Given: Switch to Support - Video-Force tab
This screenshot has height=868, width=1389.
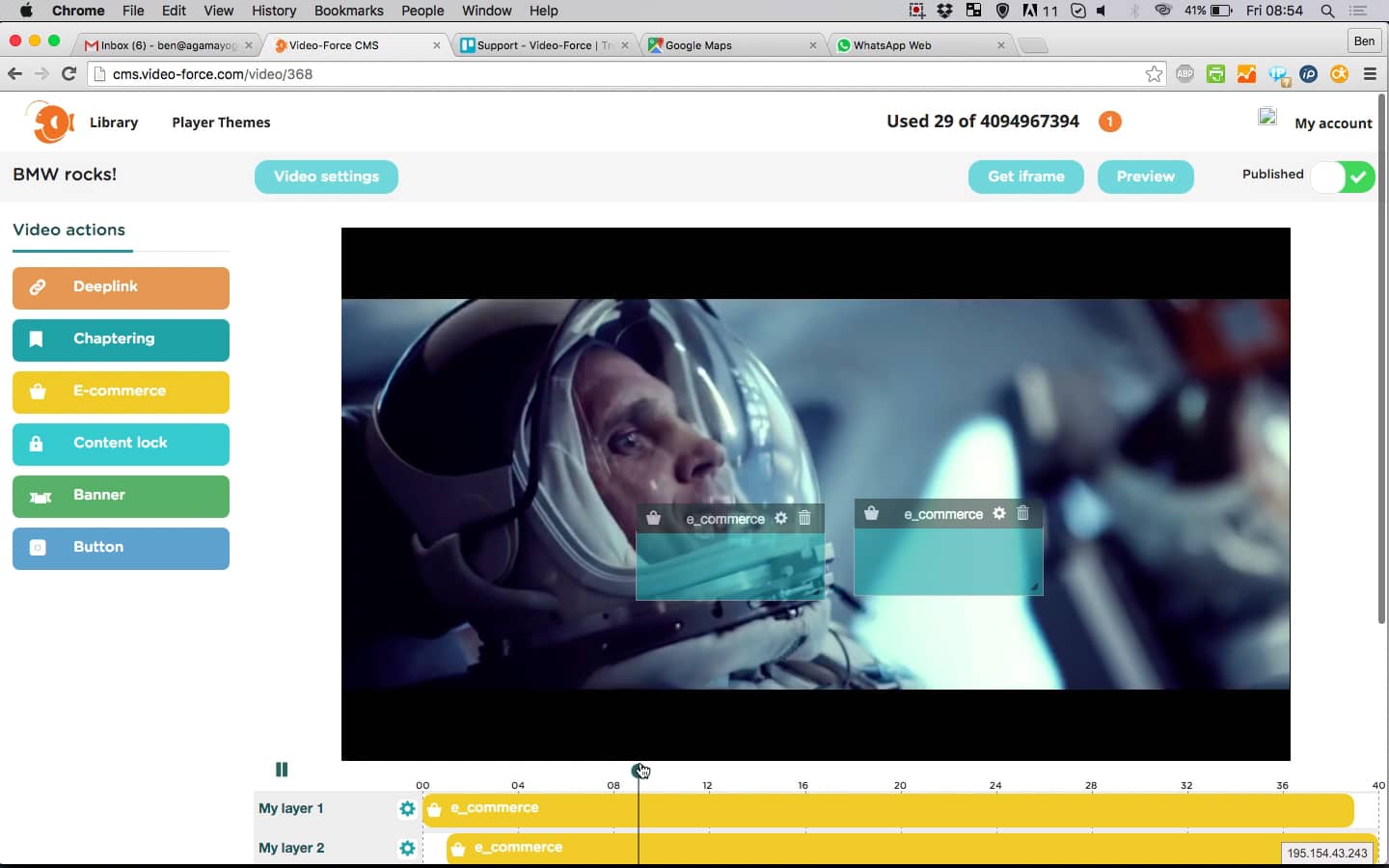Looking at the screenshot, I should pos(545,45).
